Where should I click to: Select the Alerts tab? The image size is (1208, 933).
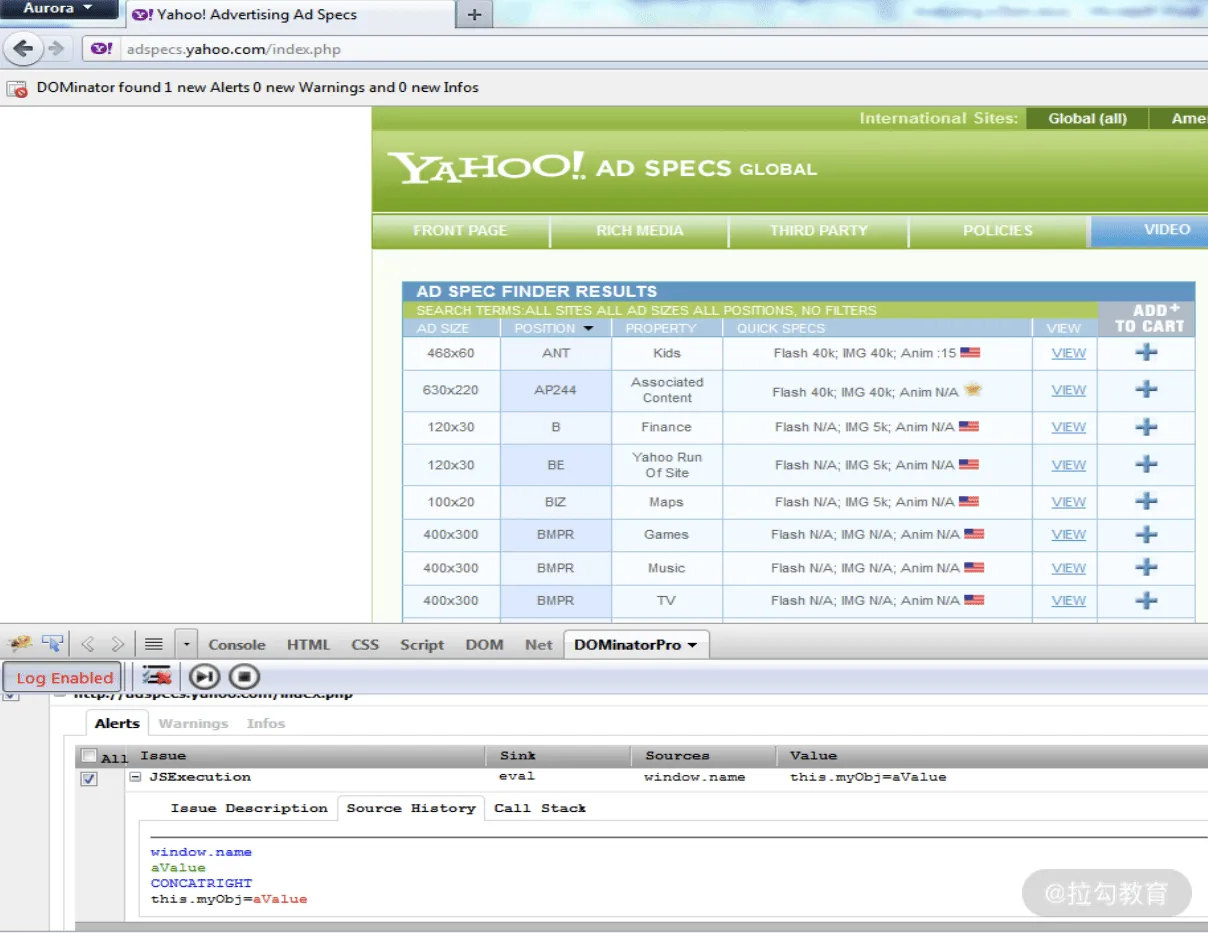click(117, 723)
